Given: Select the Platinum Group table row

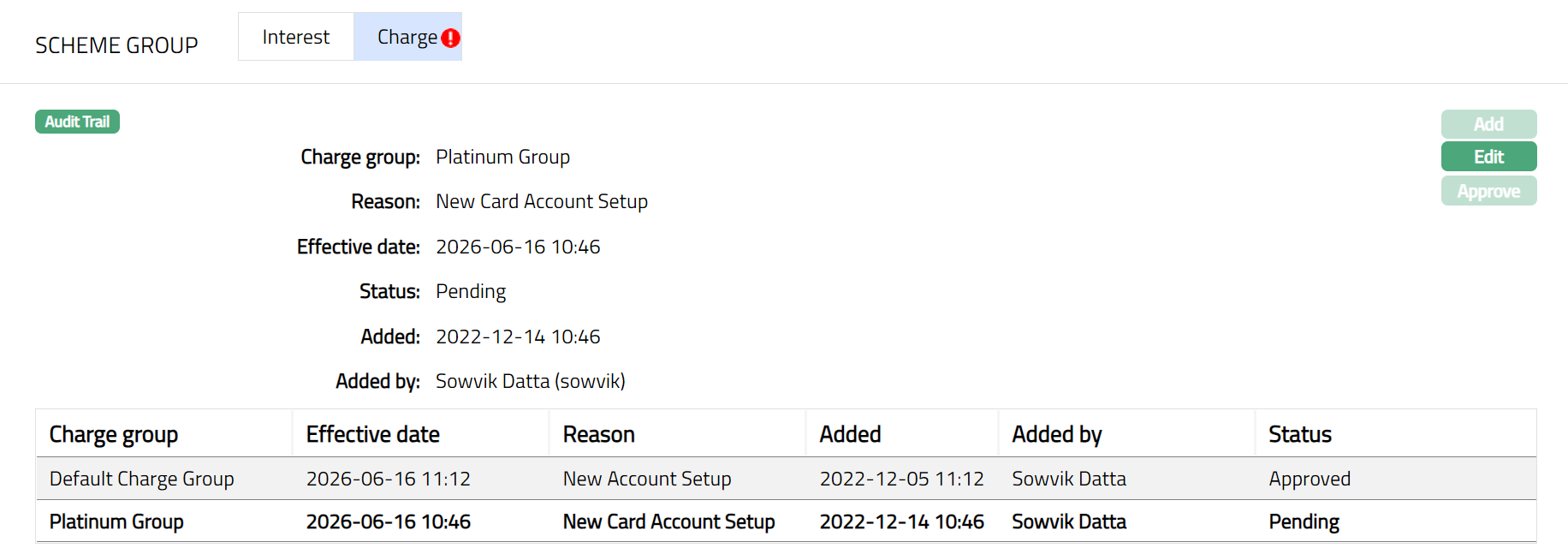Looking at the screenshot, I should [116, 521].
